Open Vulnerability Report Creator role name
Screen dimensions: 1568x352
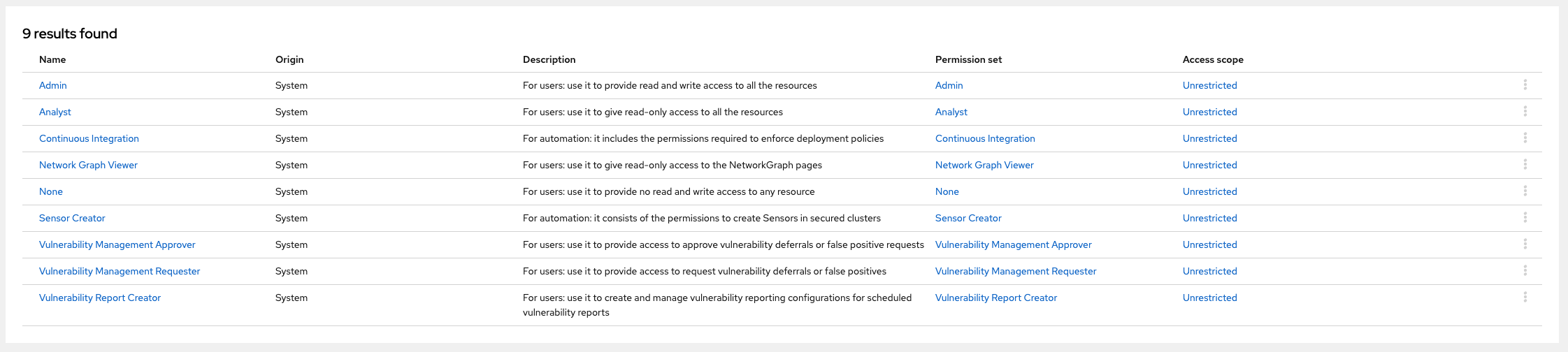[100, 298]
